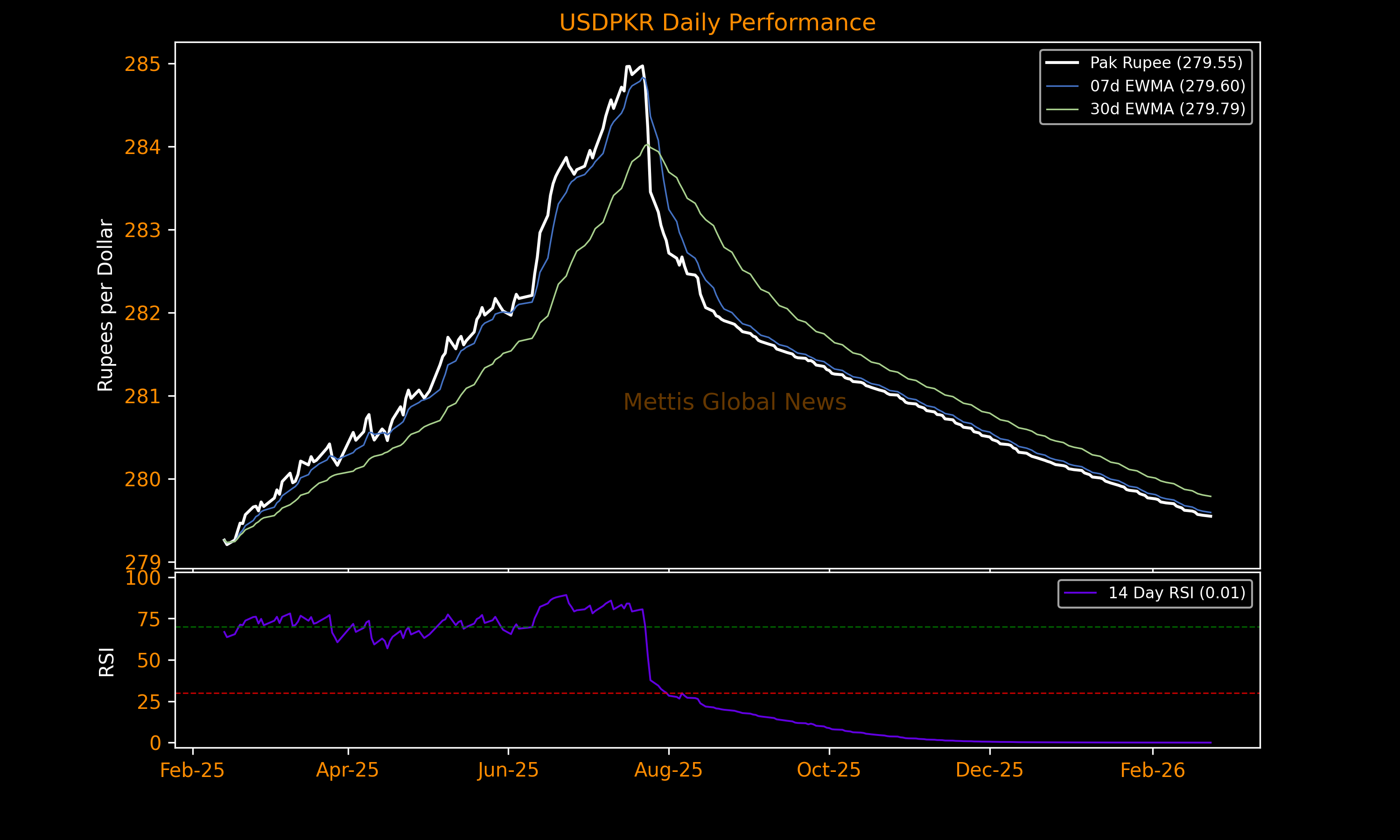Click the Dec-25 x-axis date label
This screenshot has height=840, width=1400.
click(x=989, y=770)
